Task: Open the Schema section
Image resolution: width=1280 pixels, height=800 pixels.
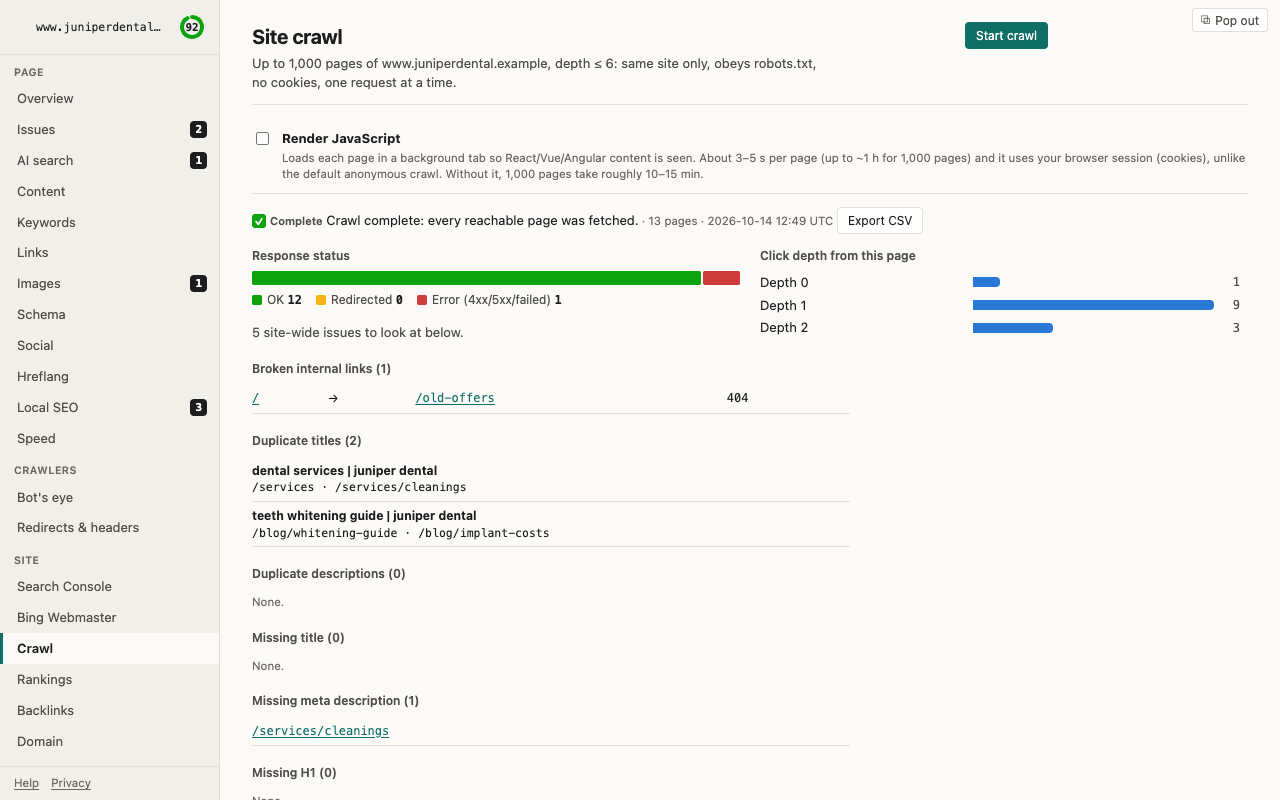Action: [110, 314]
